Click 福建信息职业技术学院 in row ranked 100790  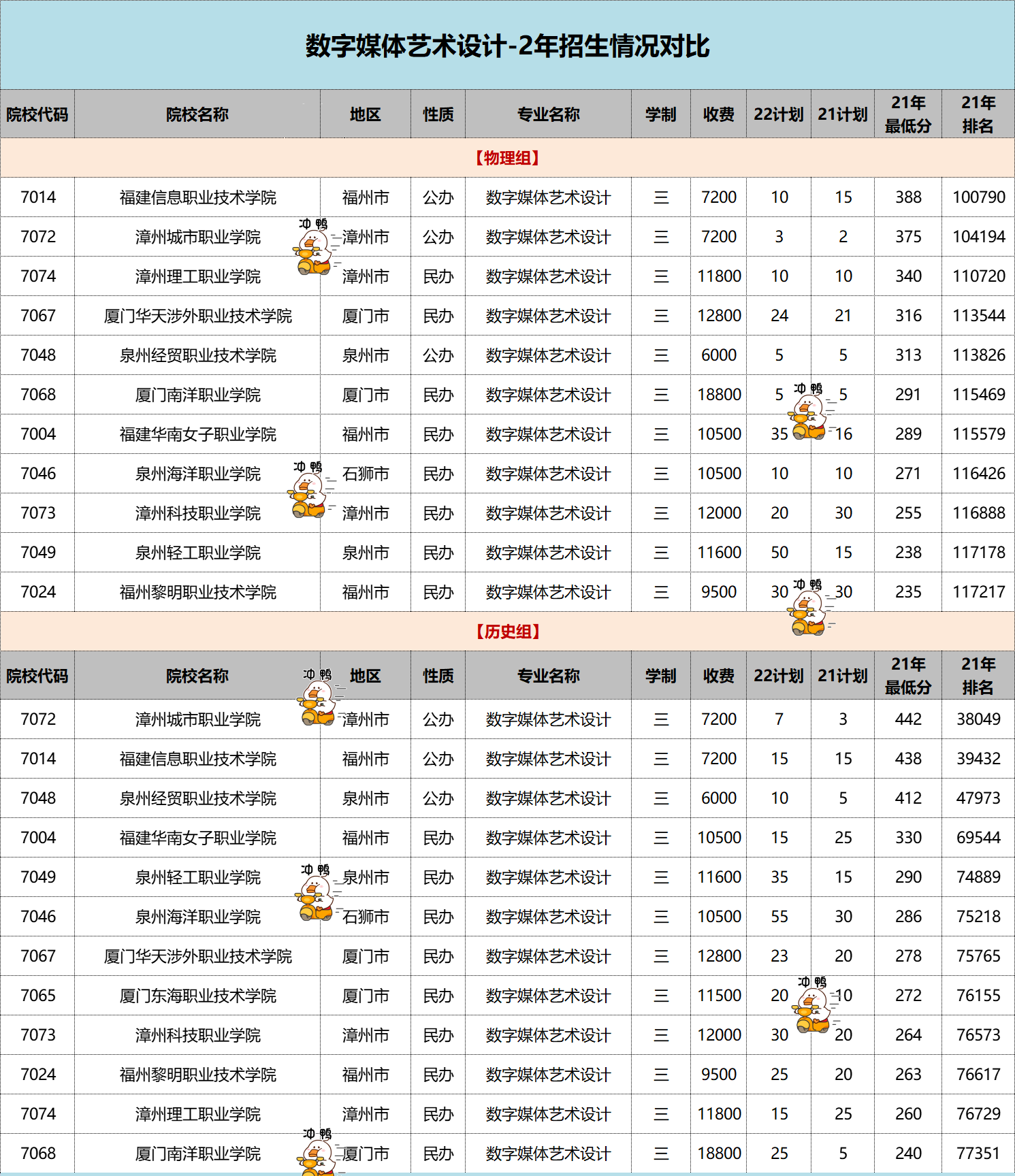(197, 197)
